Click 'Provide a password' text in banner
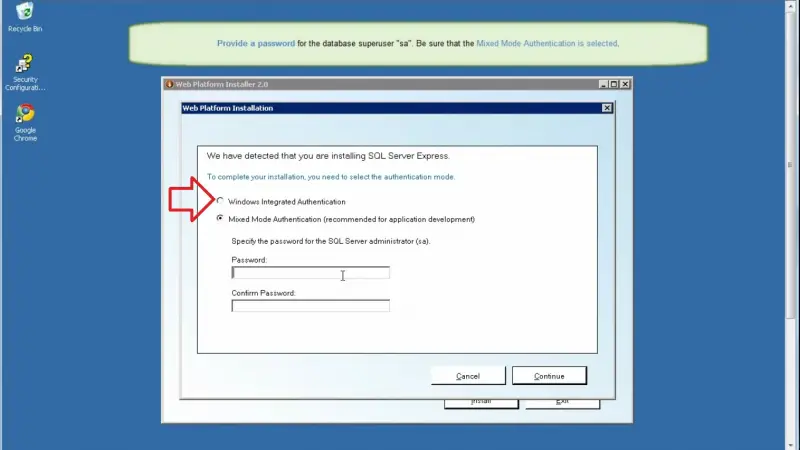The height and width of the screenshot is (450, 800). 256,43
